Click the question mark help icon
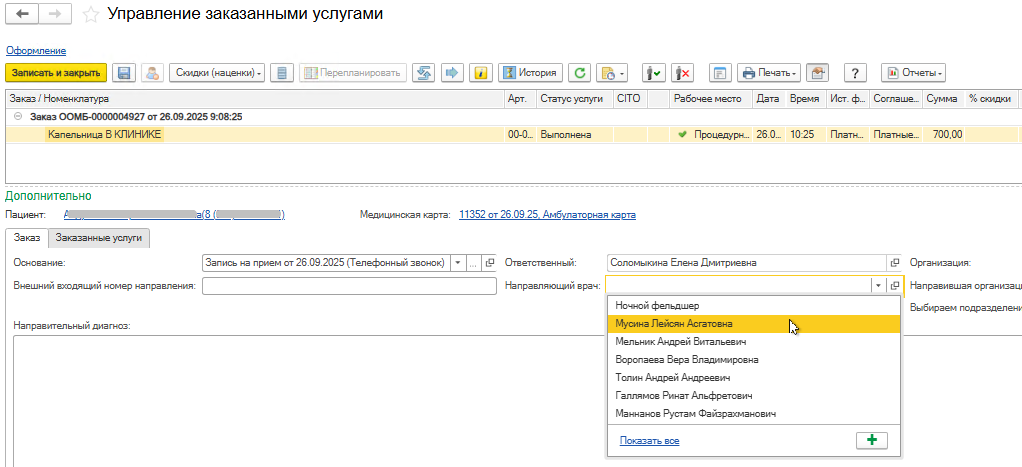Viewport: 1022px width, 467px height. (853, 73)
